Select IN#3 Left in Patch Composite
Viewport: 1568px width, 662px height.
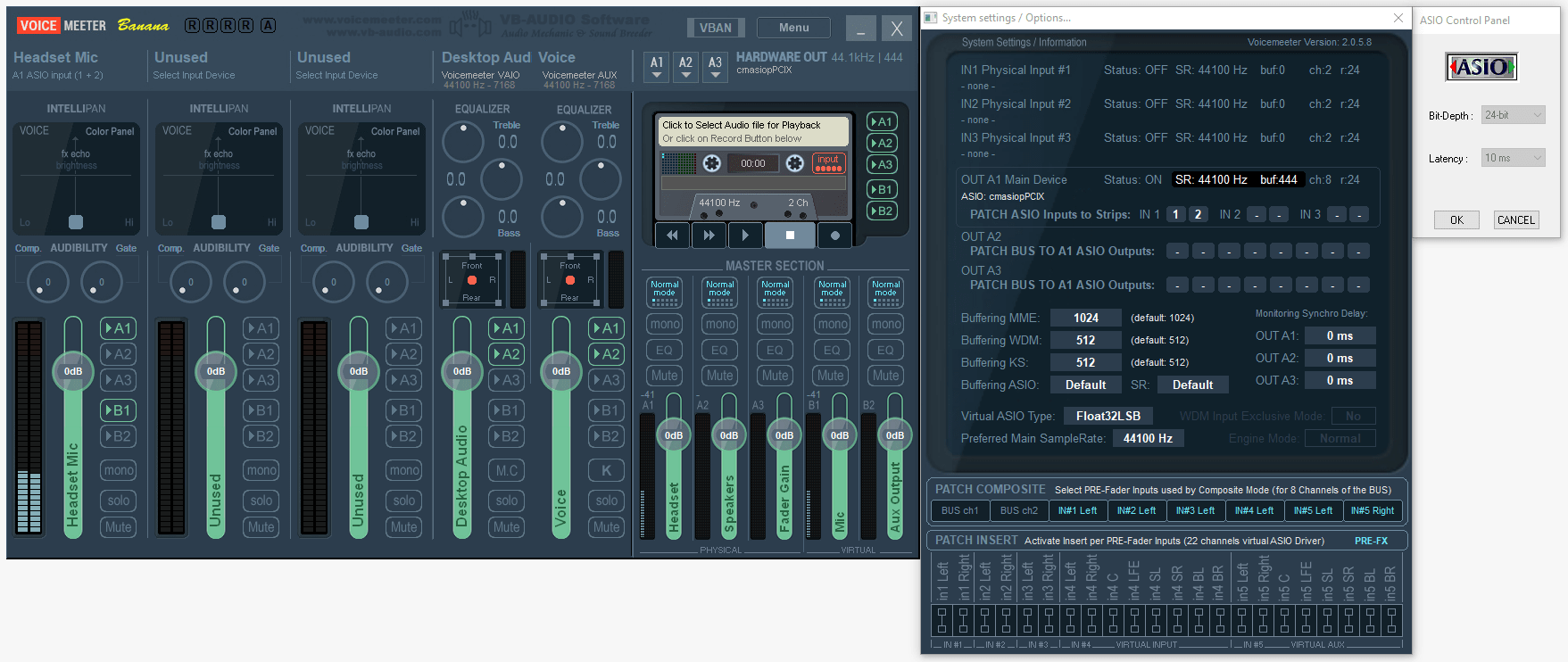pos(1195,510)
